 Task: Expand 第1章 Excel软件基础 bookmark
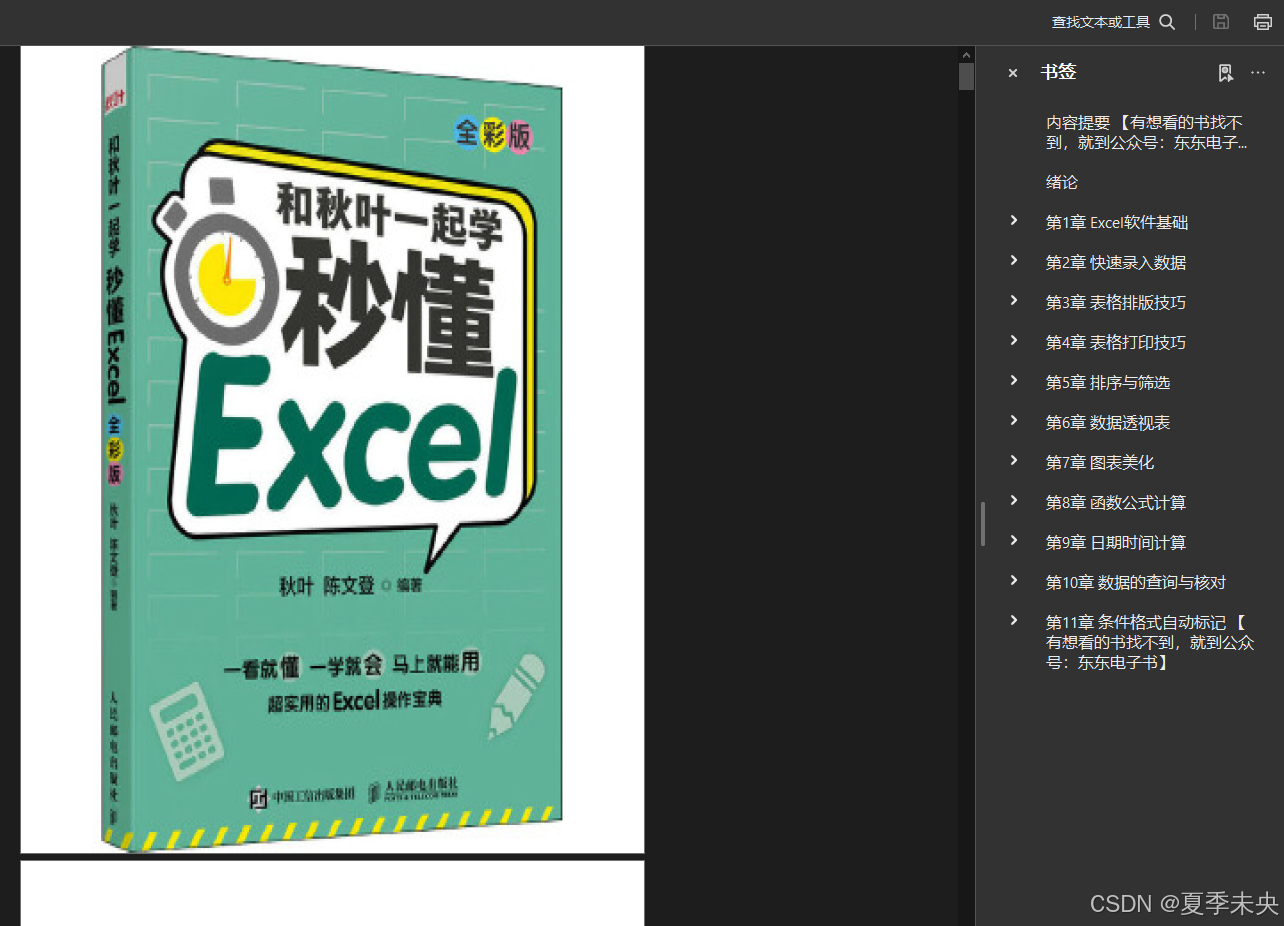pyautogui.click(x=1014, y=221)
